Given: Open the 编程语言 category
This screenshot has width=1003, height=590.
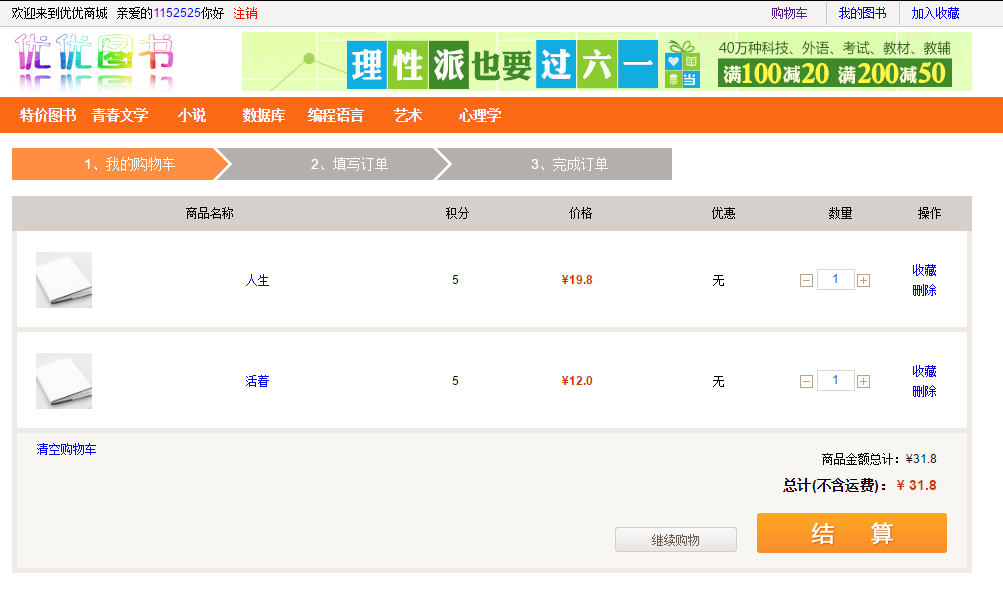Looking at the screenshot, I should coord(335,115).
